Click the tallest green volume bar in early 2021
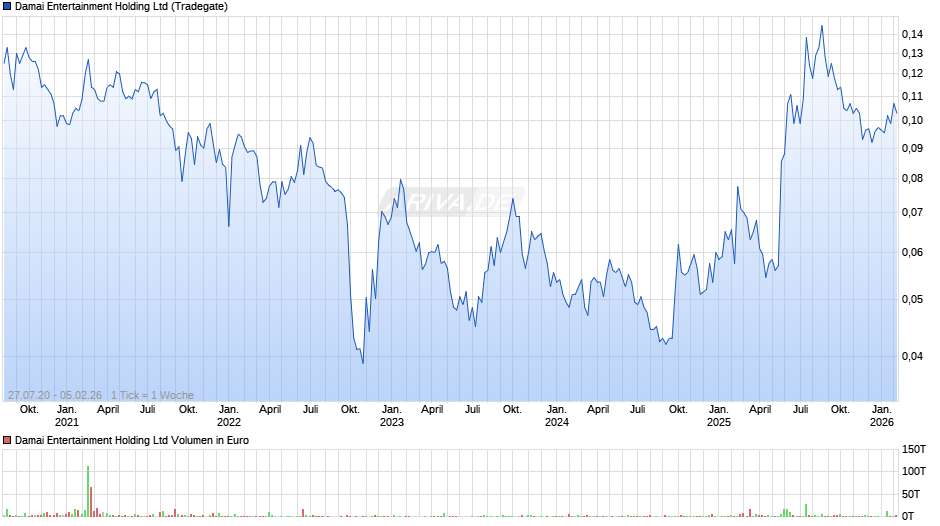This screenshot has height=526, width=940. (x=88, y=491)
